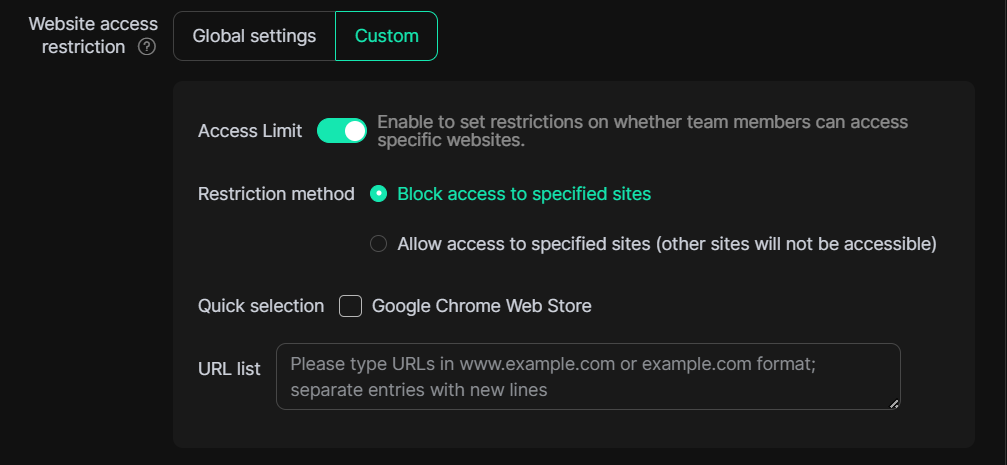
Task: Click the 'Allow access to specified sites' label text
Action: coord(666,243)
